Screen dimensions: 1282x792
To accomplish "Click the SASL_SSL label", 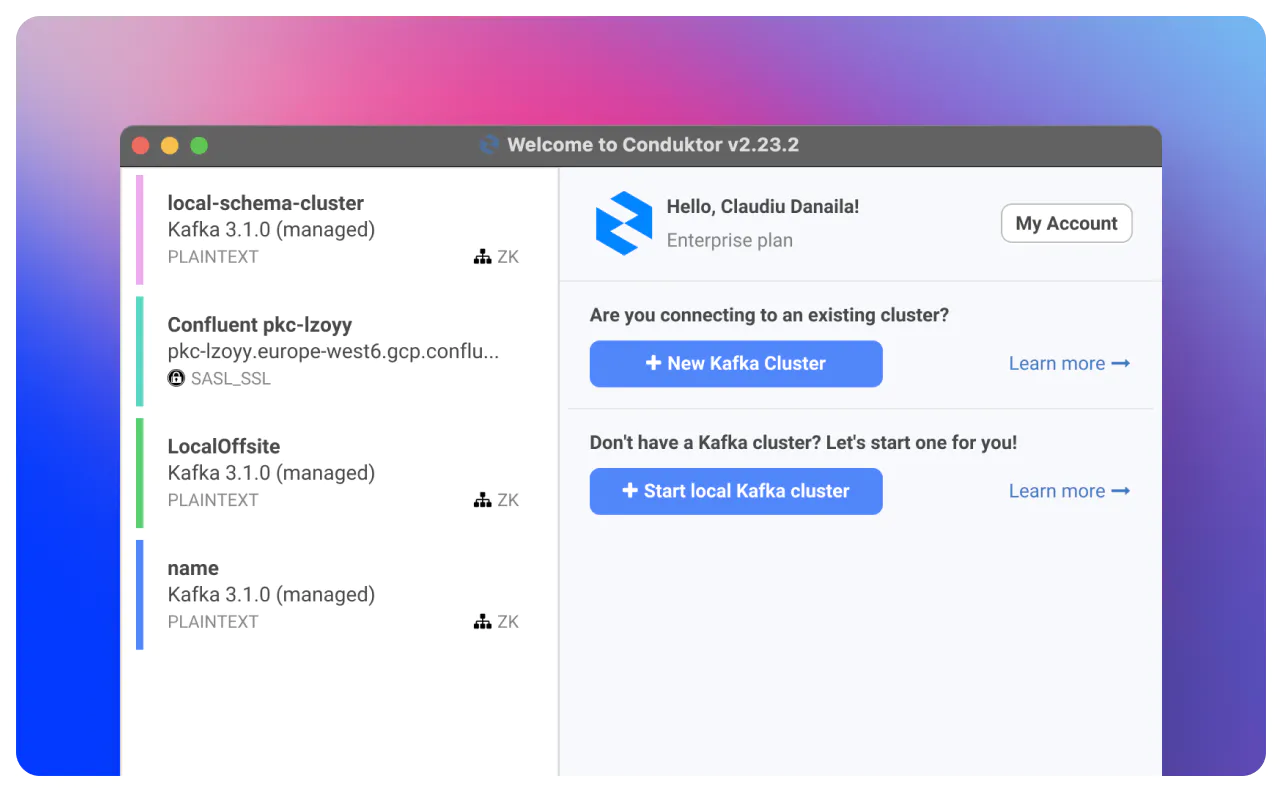I will pyautogui.click(x=231, y=379).
